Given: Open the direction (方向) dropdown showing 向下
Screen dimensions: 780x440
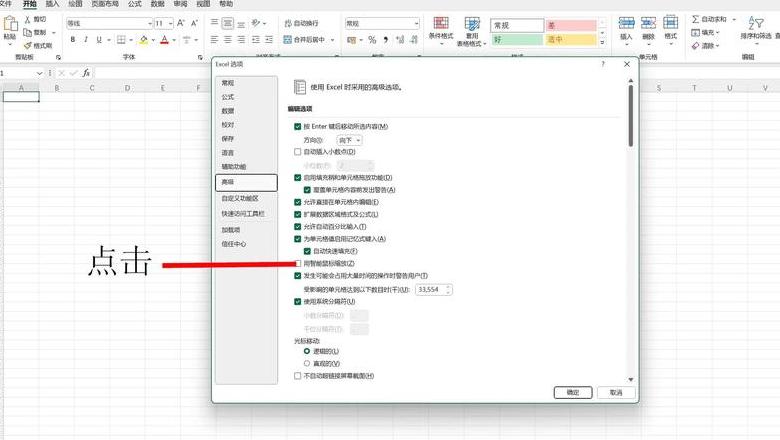Looking at the screenshot, I should coord(349,140).
